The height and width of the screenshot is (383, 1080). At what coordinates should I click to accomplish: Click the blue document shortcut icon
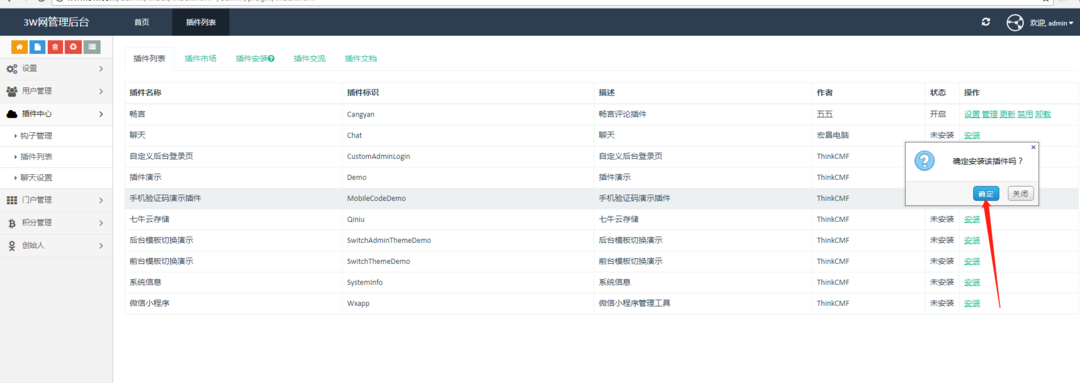pos(37,47)
